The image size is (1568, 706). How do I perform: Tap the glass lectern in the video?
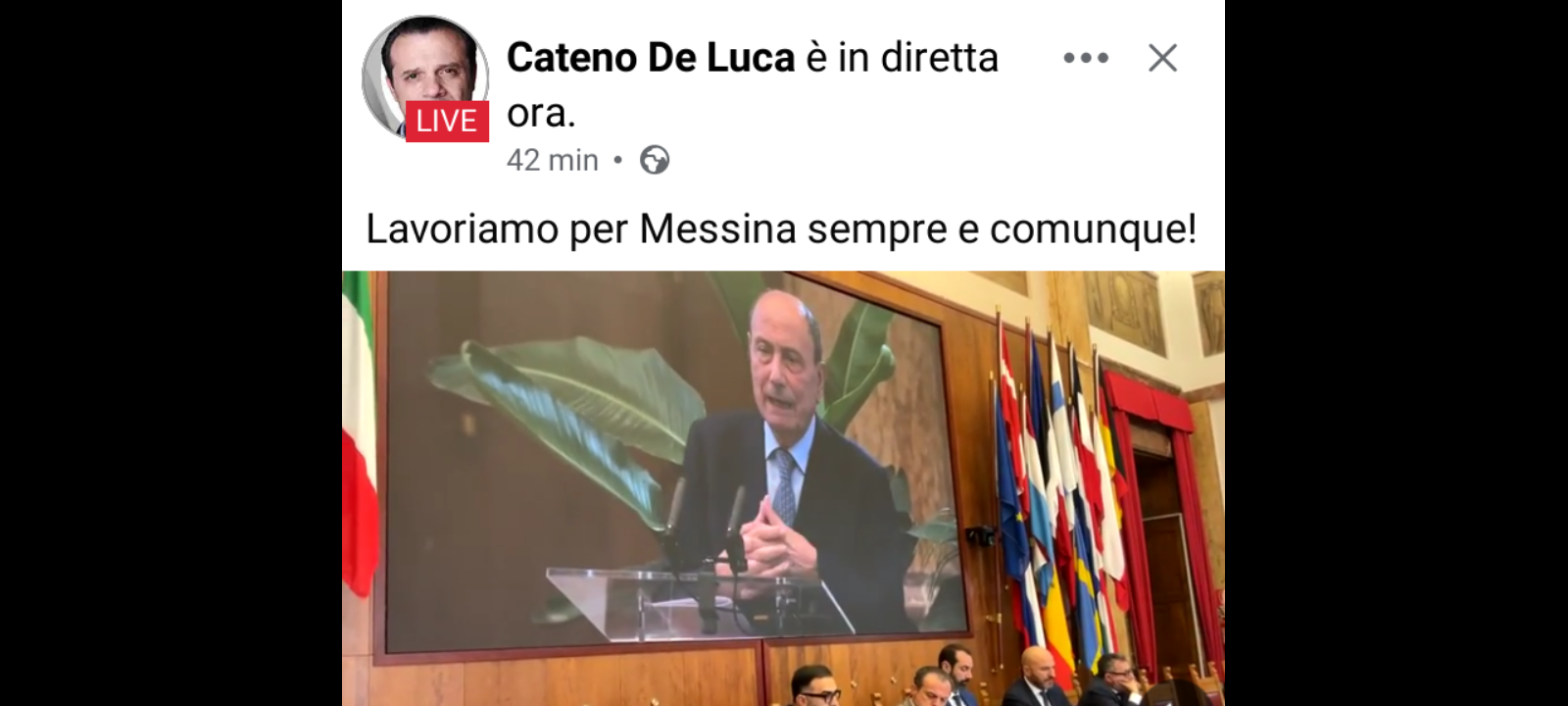coord(701,603)
